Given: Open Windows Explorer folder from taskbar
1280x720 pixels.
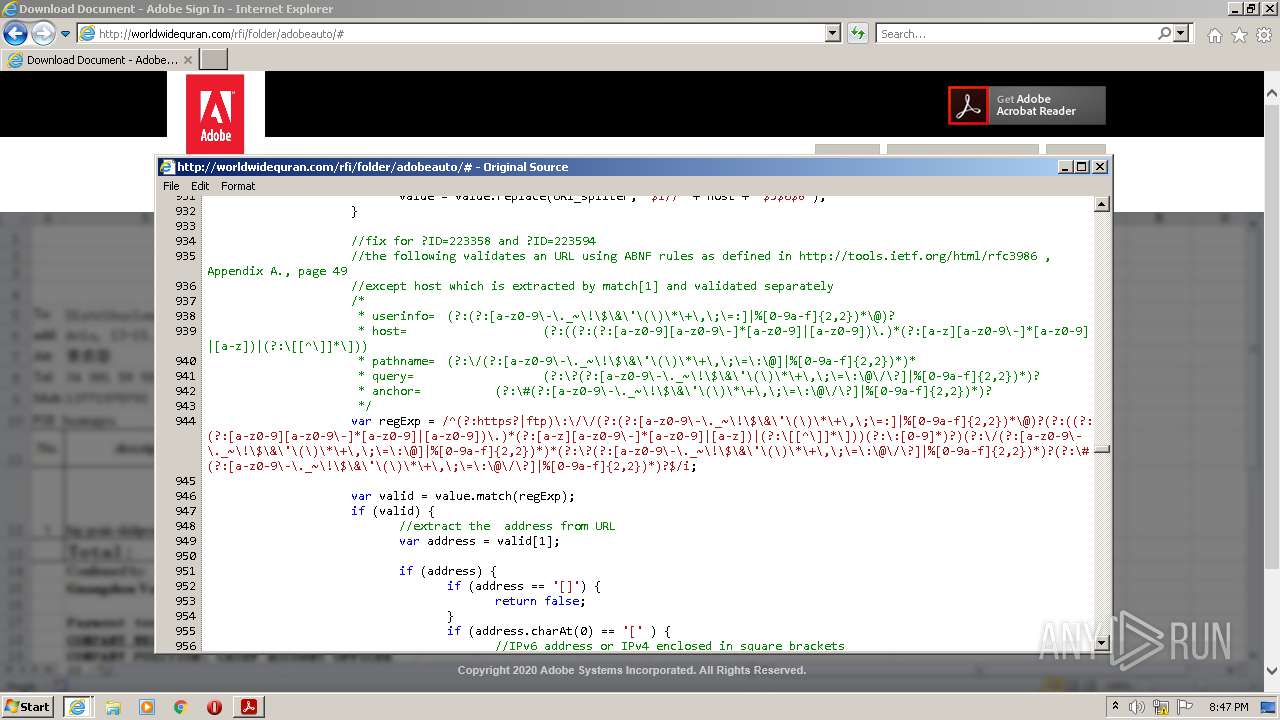Looking at the screenshot, I should (113, 707).
